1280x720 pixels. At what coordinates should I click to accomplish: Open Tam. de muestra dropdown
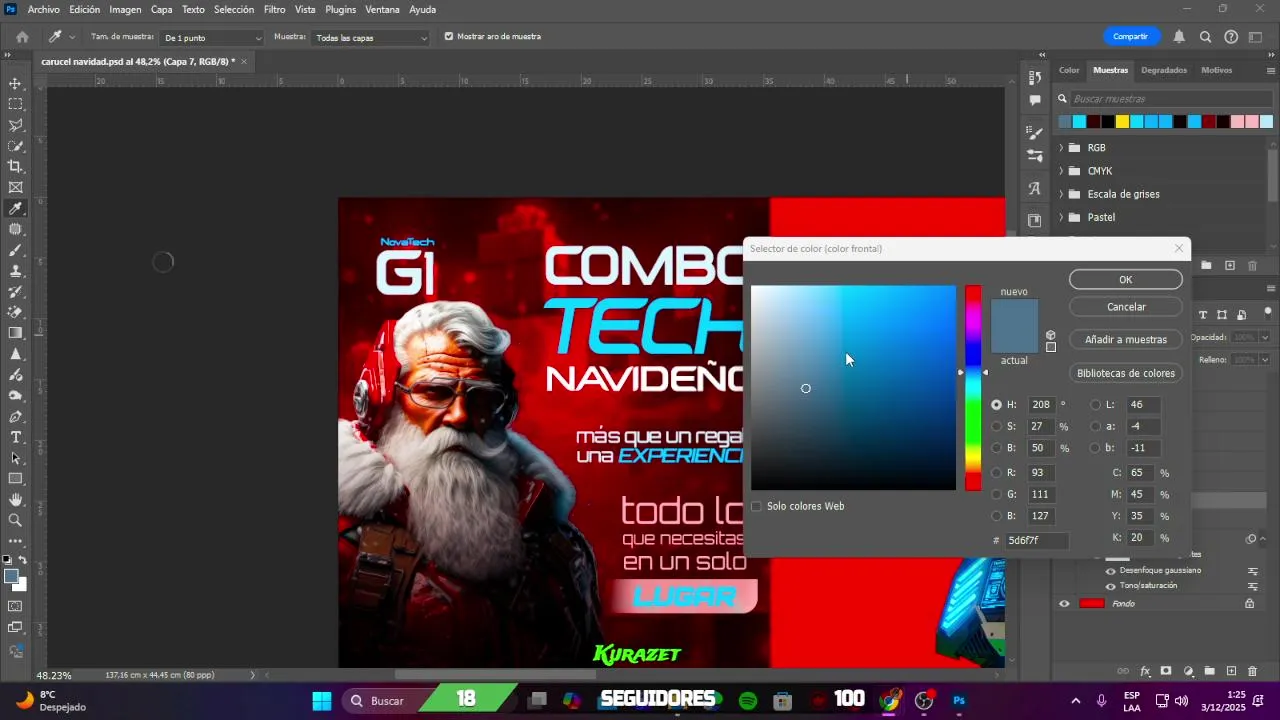212,38
